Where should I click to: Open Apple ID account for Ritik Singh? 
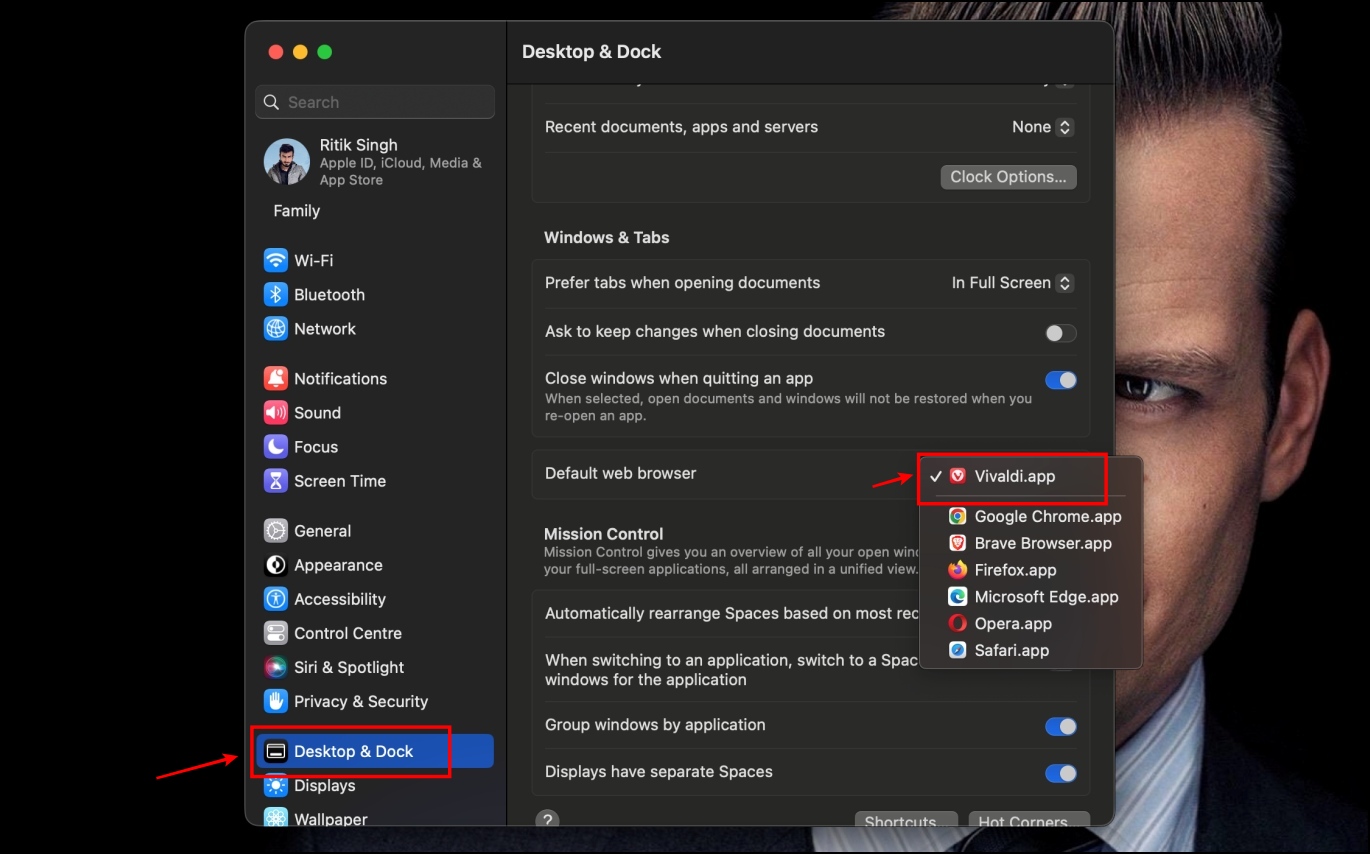pos(375,162)
